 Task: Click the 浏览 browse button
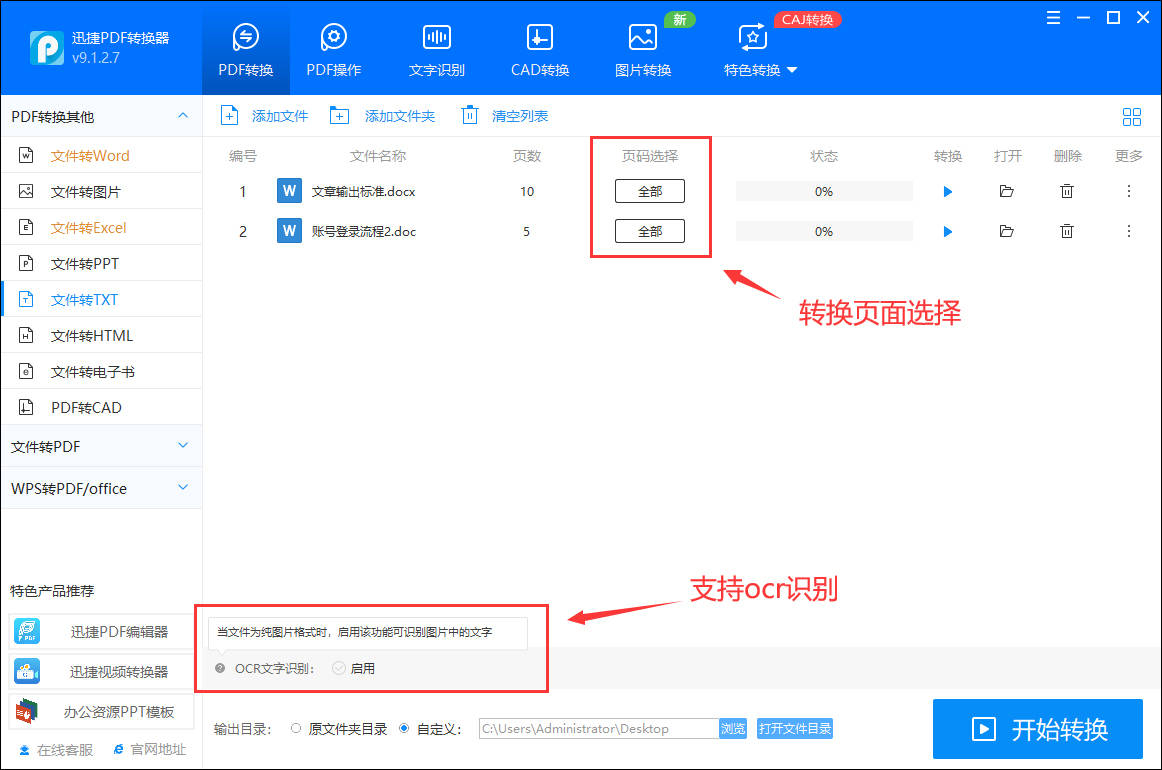[733, 729]
